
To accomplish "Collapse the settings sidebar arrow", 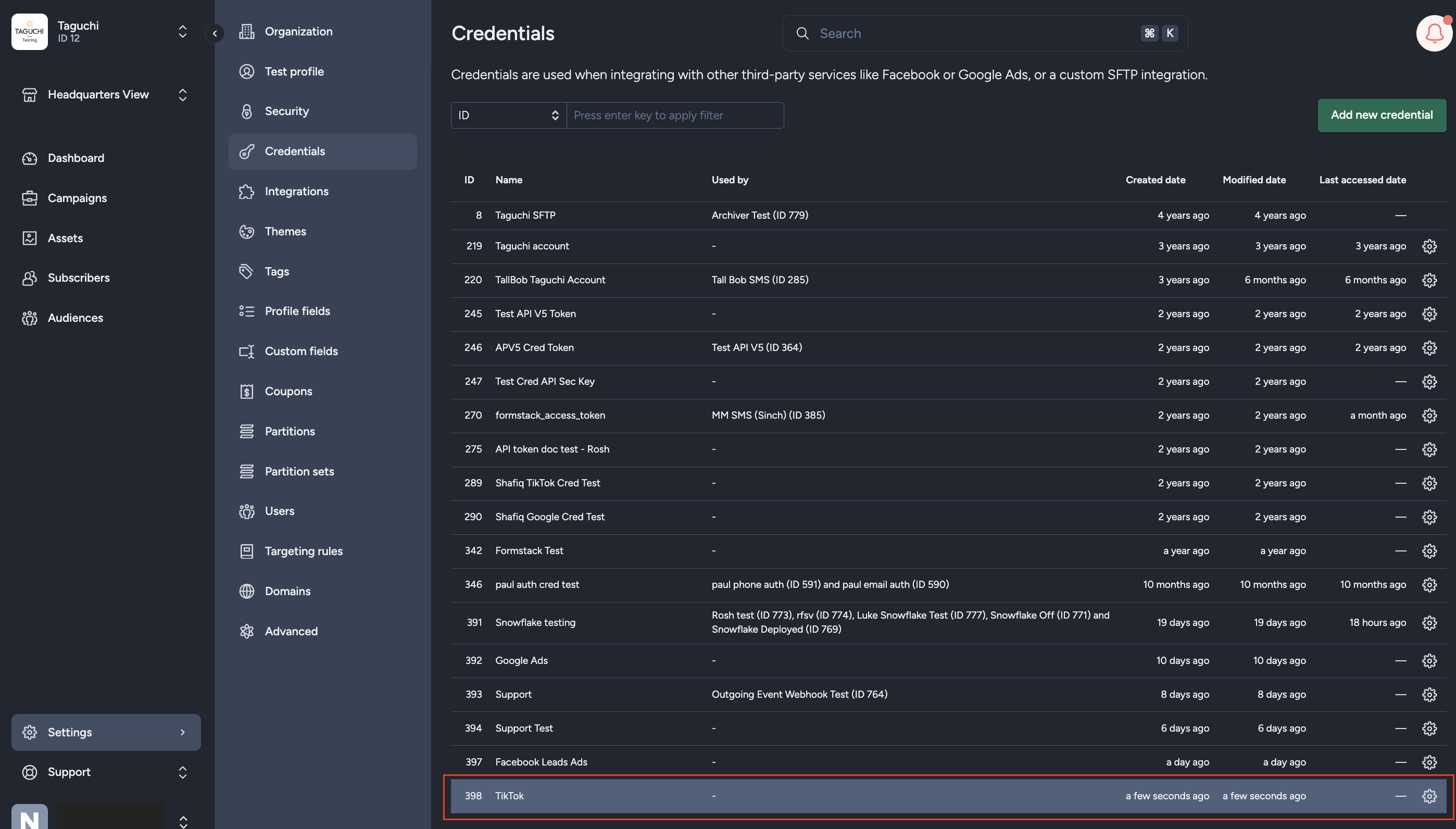I will click(x=215, y=33).
